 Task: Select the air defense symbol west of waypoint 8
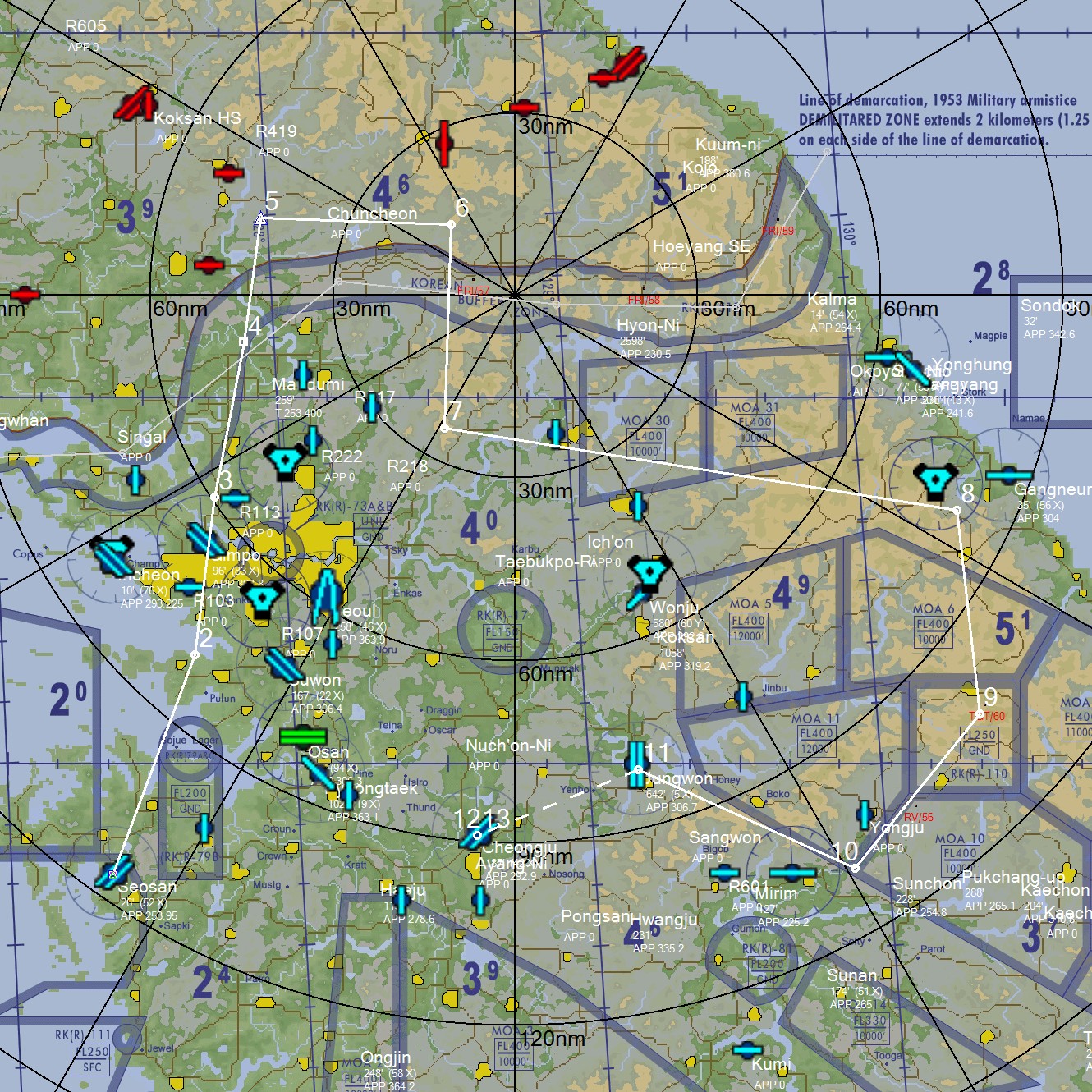point(935,482)
